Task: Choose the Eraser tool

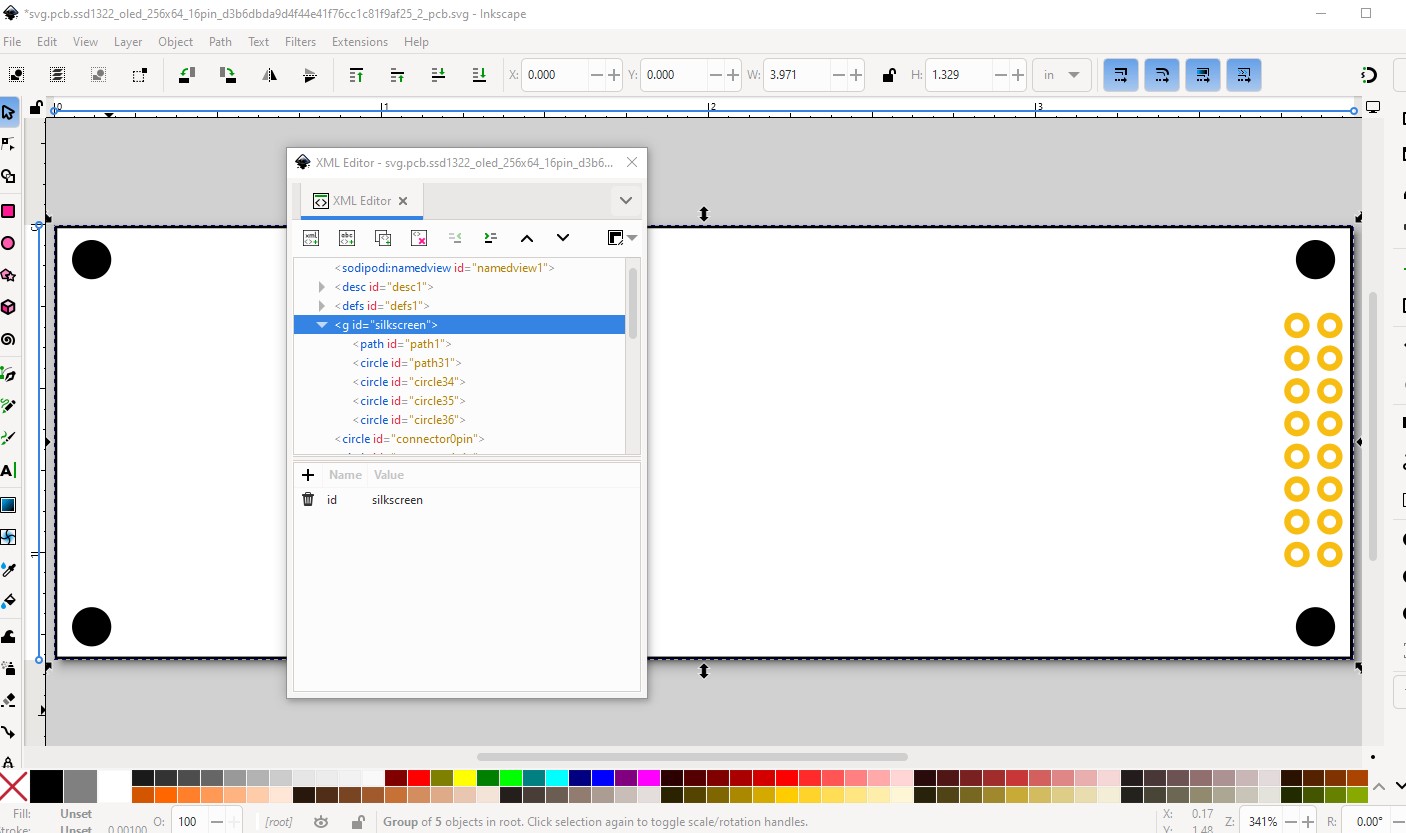Action: pos(8,700)
